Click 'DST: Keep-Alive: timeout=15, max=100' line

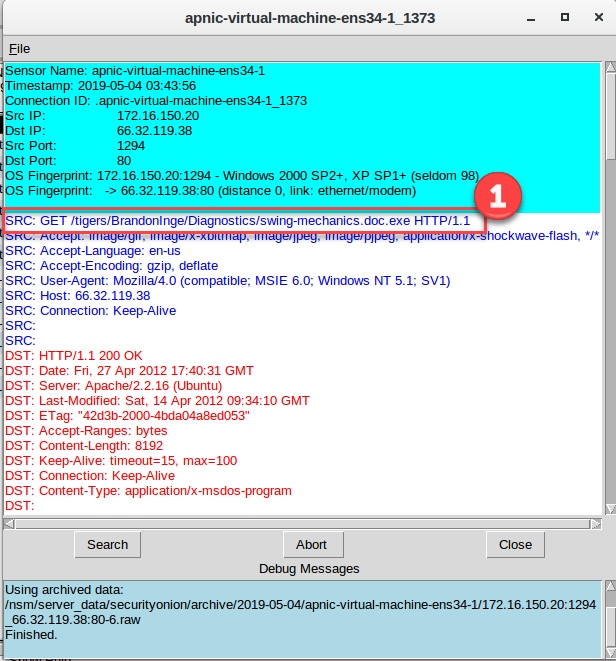coord(121,461)
